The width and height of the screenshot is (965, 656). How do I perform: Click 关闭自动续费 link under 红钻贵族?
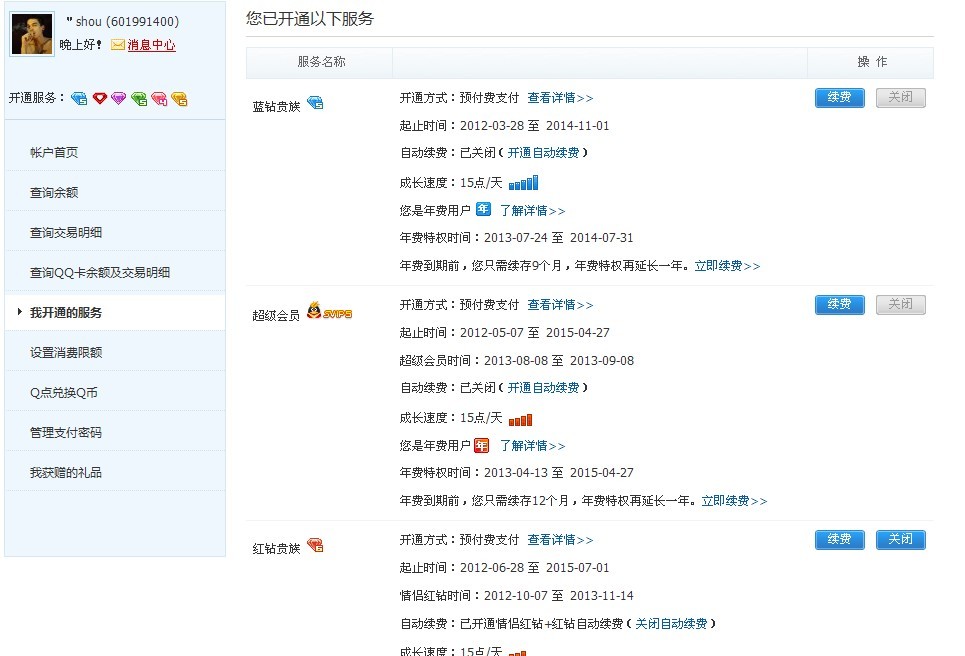(671, 623)
